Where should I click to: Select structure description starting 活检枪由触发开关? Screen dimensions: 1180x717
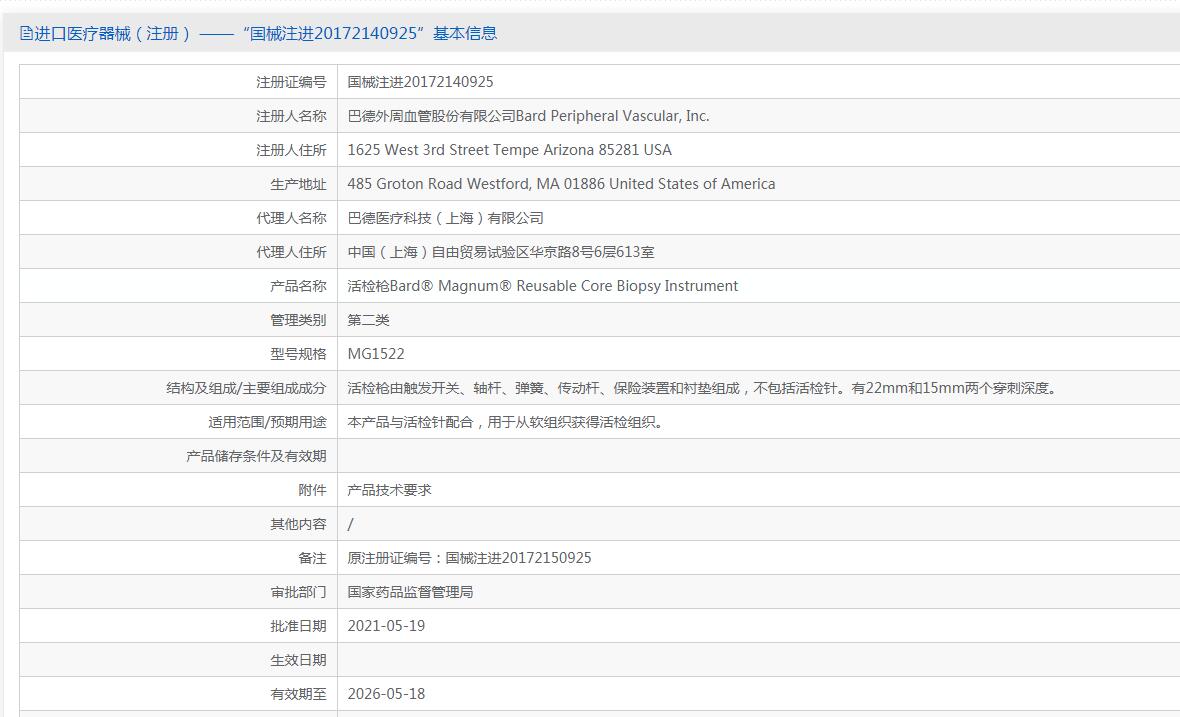coord(704,388)
